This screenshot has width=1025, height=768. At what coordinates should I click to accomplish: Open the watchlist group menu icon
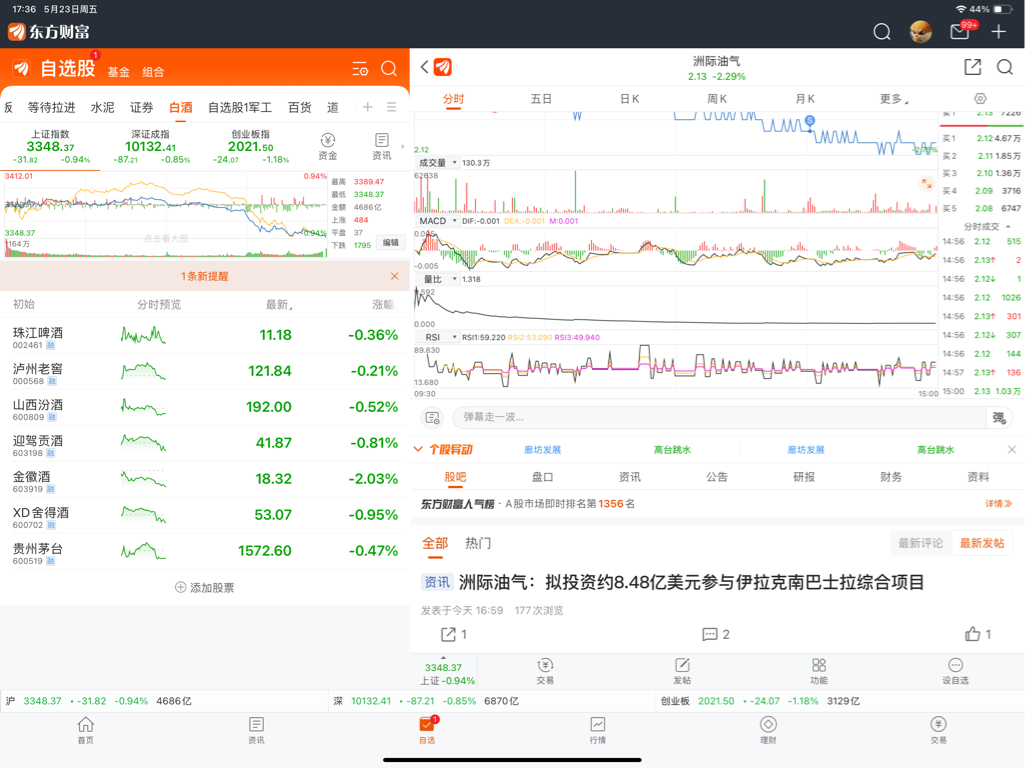point(392,107)
